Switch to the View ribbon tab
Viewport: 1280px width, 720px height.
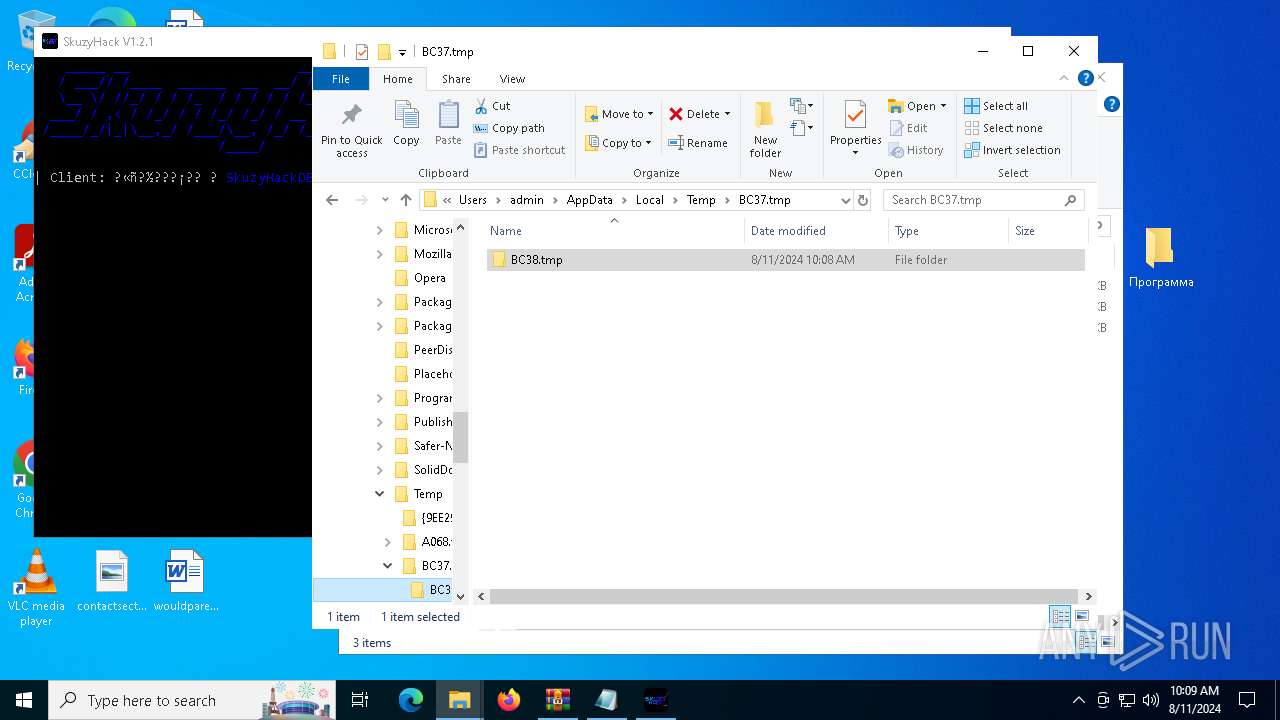click(512, 79)
